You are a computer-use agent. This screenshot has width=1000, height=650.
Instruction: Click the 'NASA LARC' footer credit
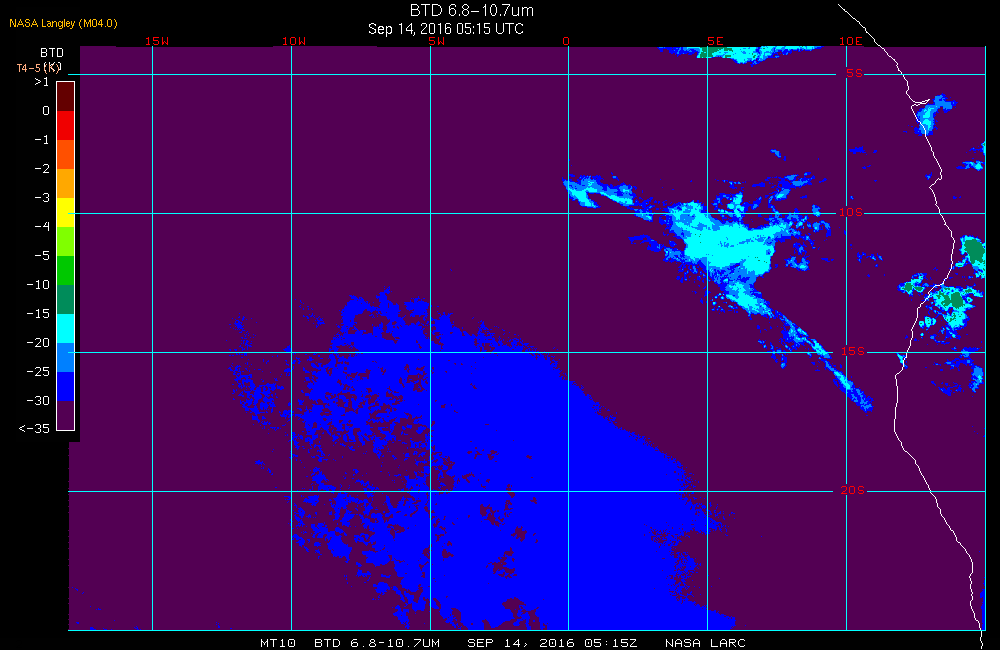pos(705,643)
